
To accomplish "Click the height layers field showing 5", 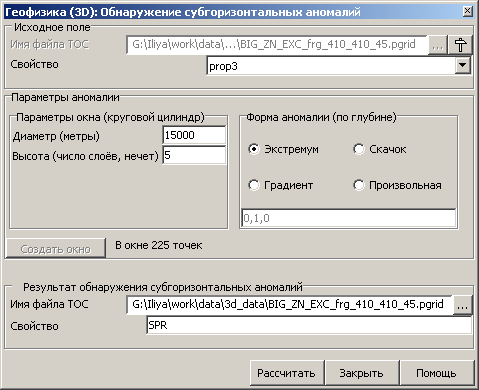I will (194, 155).
